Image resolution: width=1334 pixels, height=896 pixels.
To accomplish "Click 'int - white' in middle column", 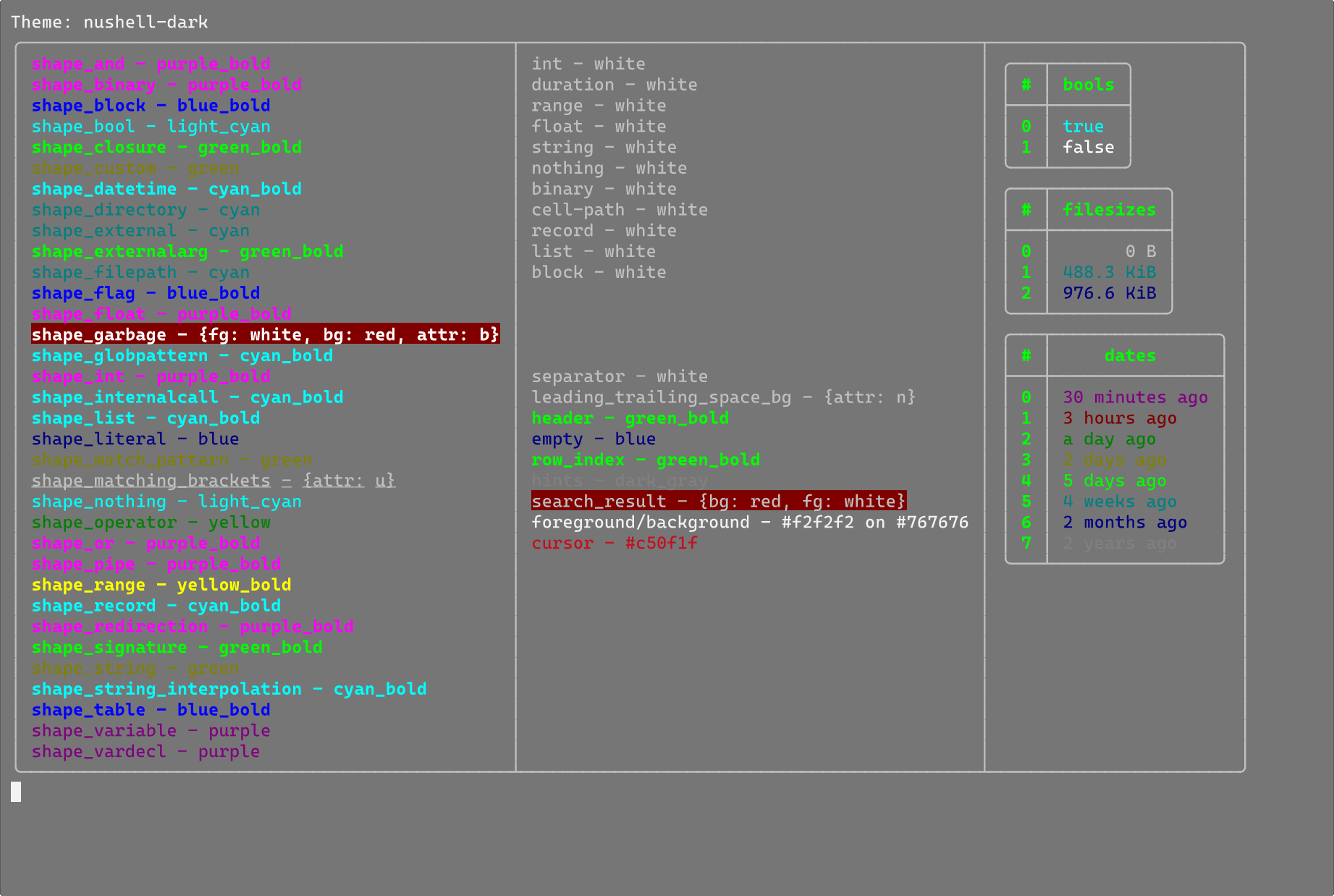I will click(x=588, y=64).
